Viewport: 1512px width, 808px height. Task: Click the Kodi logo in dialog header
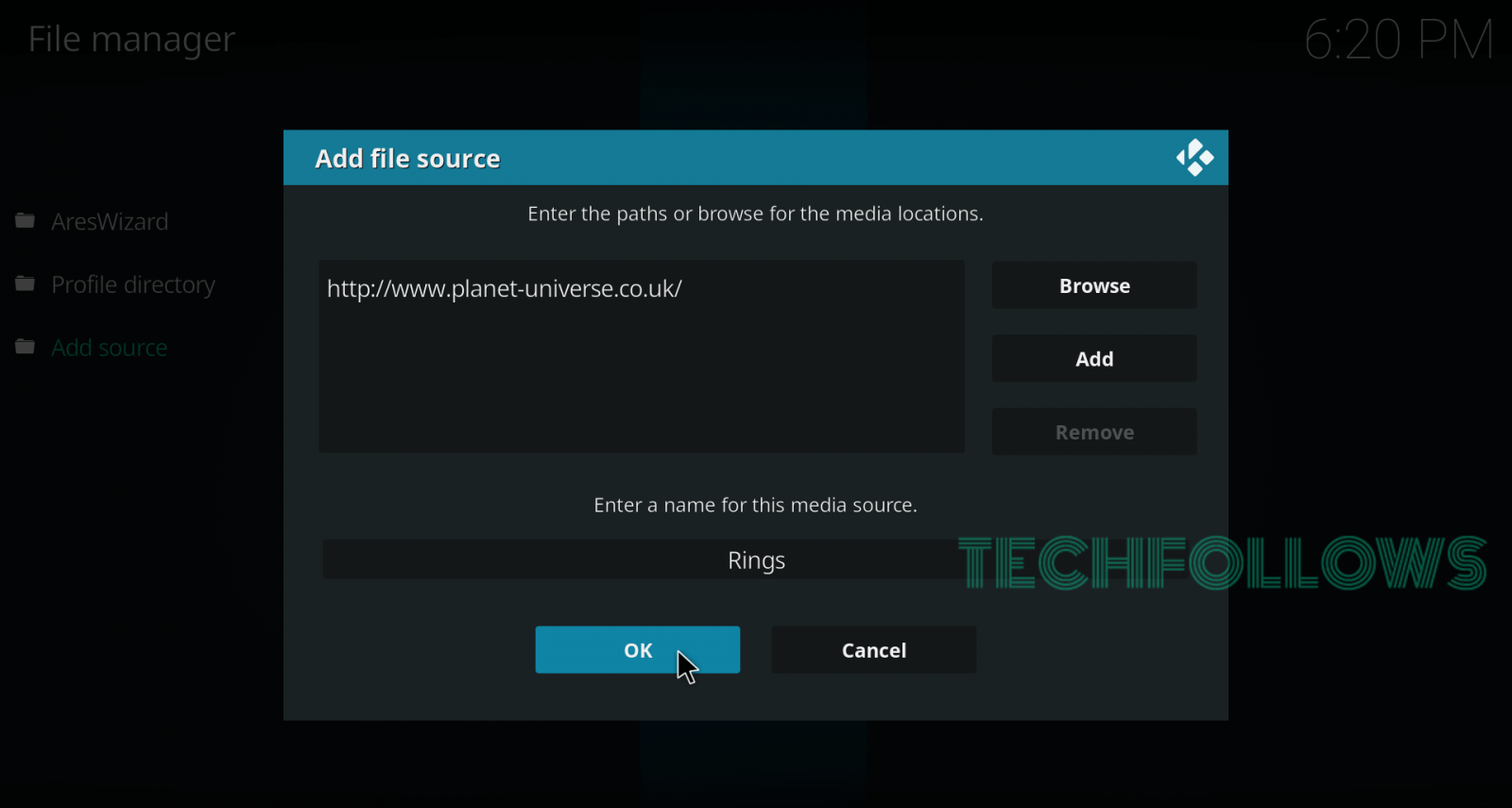pos(1194,158)
